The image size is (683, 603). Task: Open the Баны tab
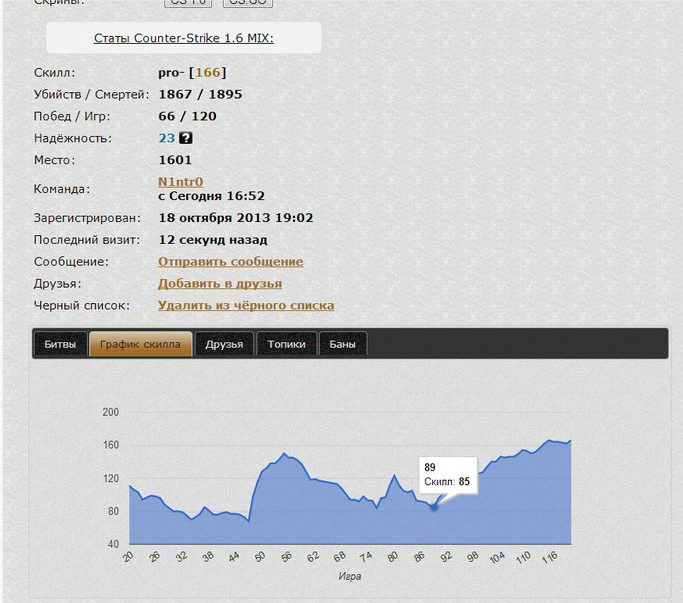(342, 344)
